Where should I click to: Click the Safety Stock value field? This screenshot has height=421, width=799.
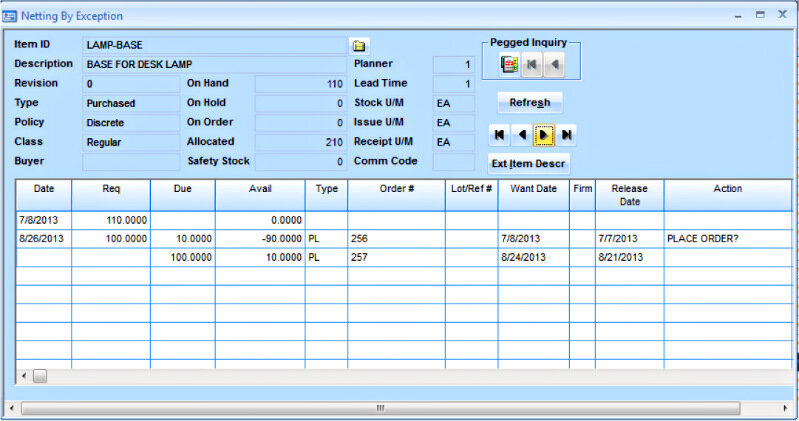coord(300,161)
